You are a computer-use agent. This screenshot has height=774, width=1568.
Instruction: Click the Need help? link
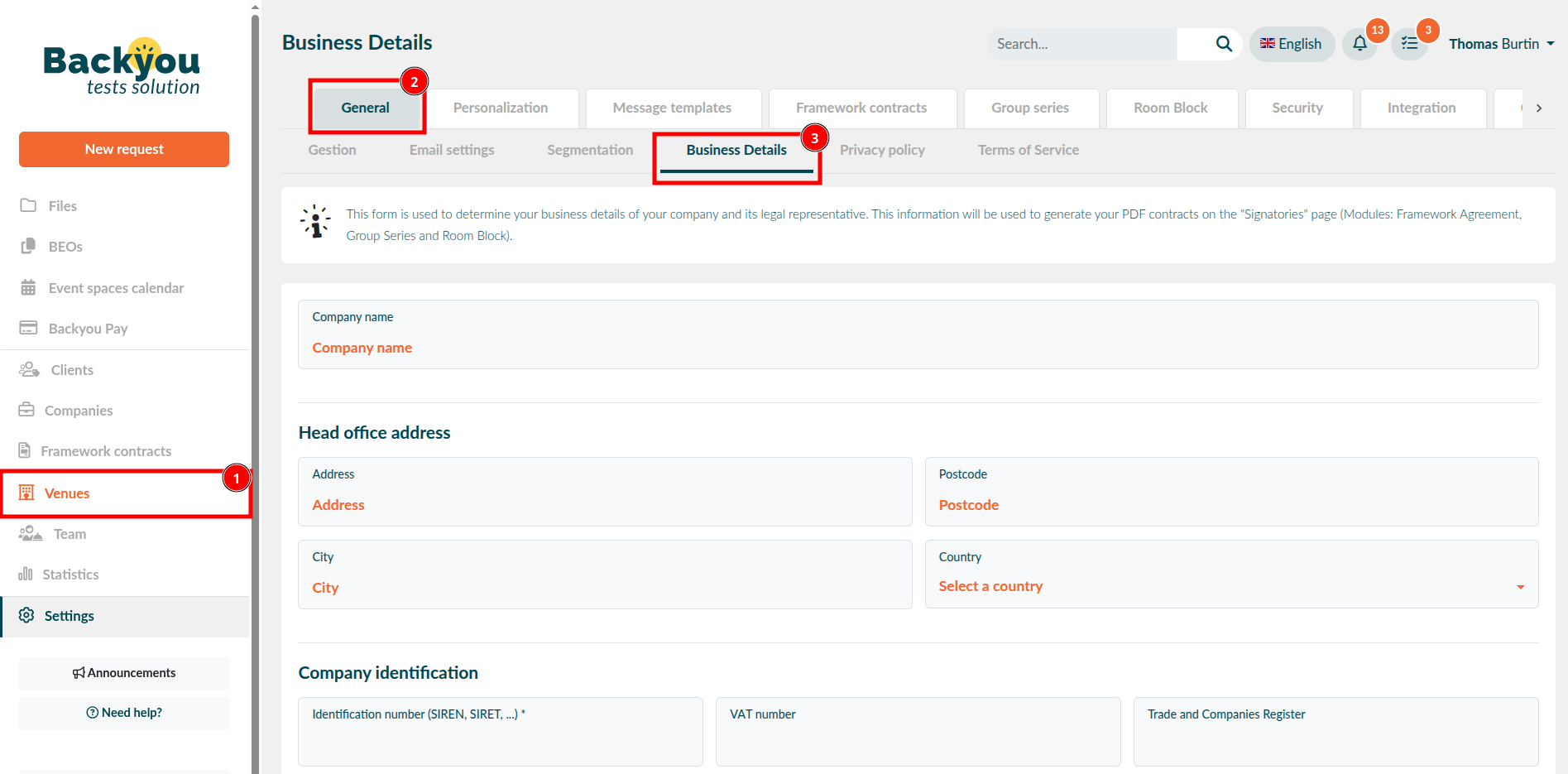click(124, 713)
